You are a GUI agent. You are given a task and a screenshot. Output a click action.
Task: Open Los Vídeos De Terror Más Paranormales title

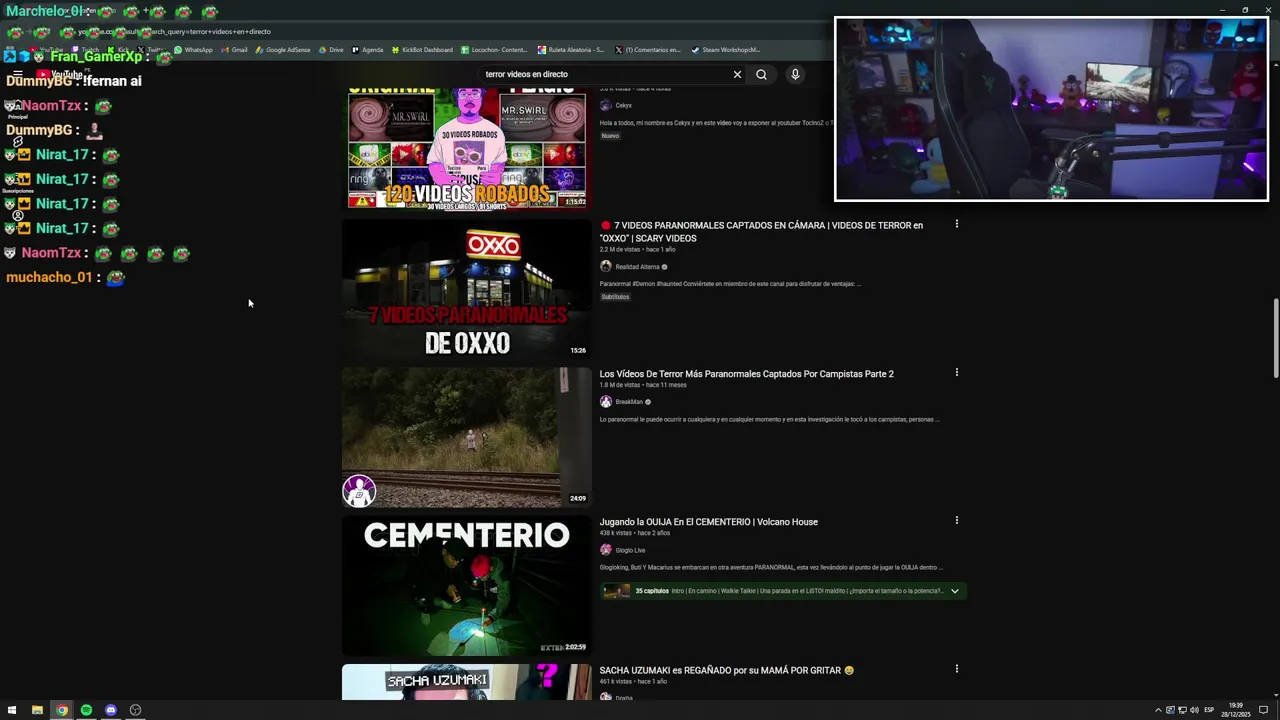[x=746, y=374]
